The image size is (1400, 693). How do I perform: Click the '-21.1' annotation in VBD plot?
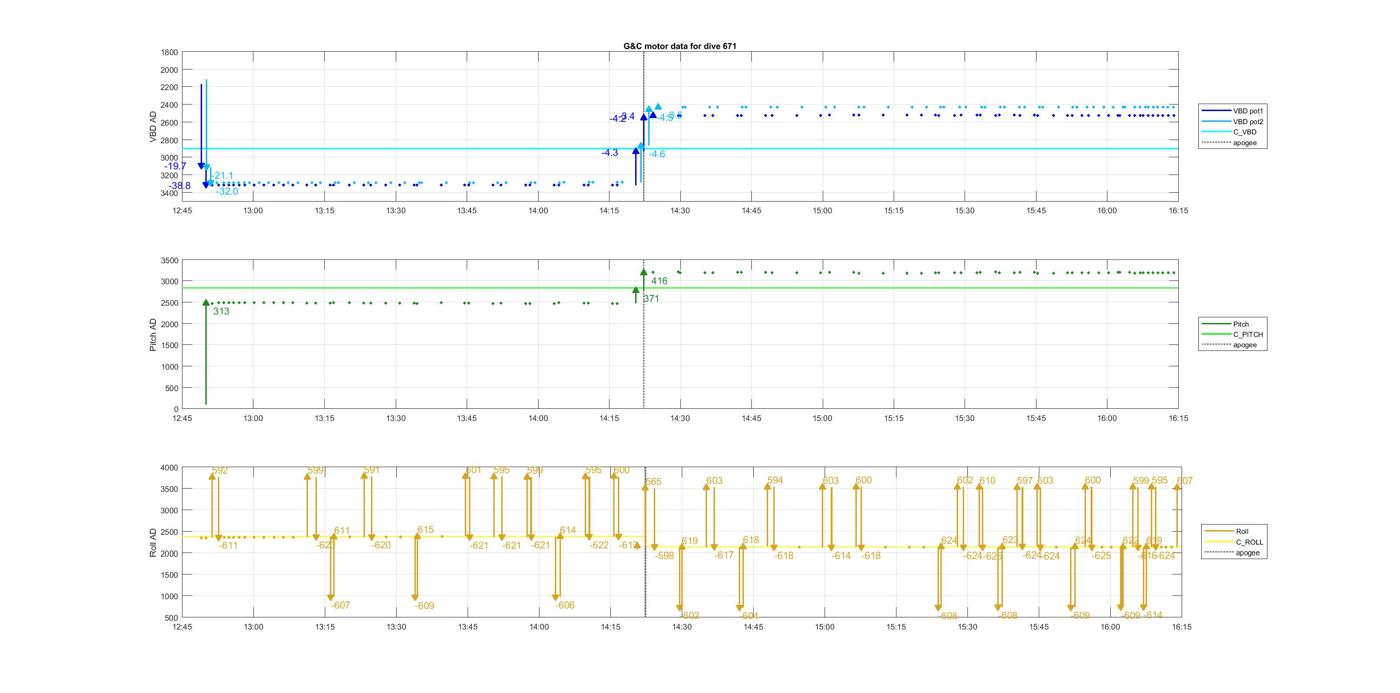(222, 176)
